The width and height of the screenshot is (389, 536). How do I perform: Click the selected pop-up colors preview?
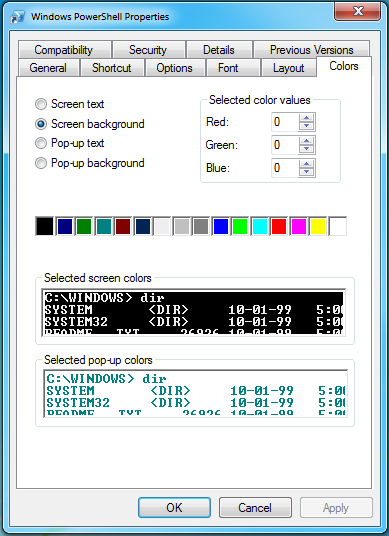click(x=196, y=393)
